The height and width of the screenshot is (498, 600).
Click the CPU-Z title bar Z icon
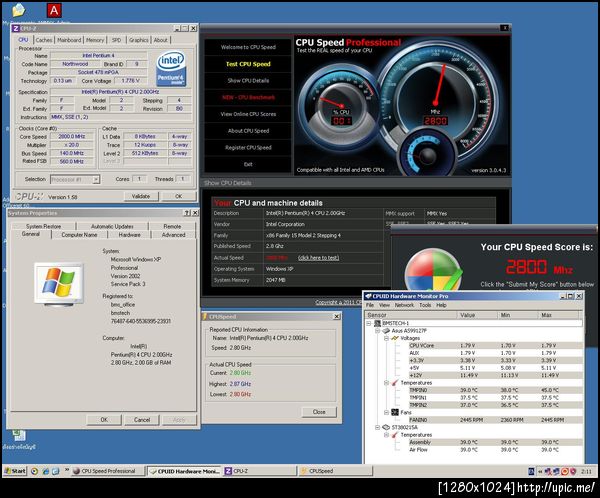click(16, 29)
